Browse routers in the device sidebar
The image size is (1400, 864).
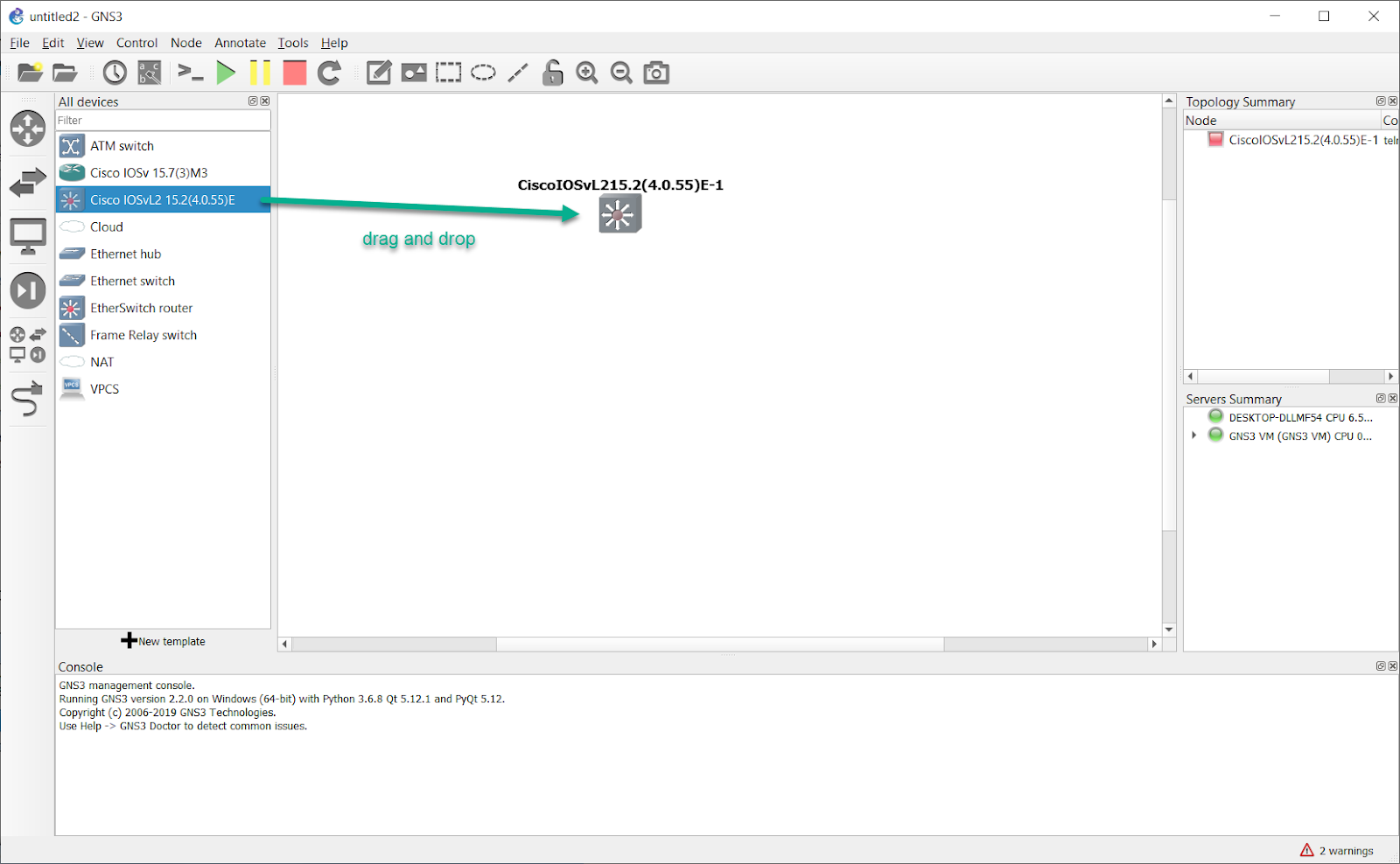[28, 129]
